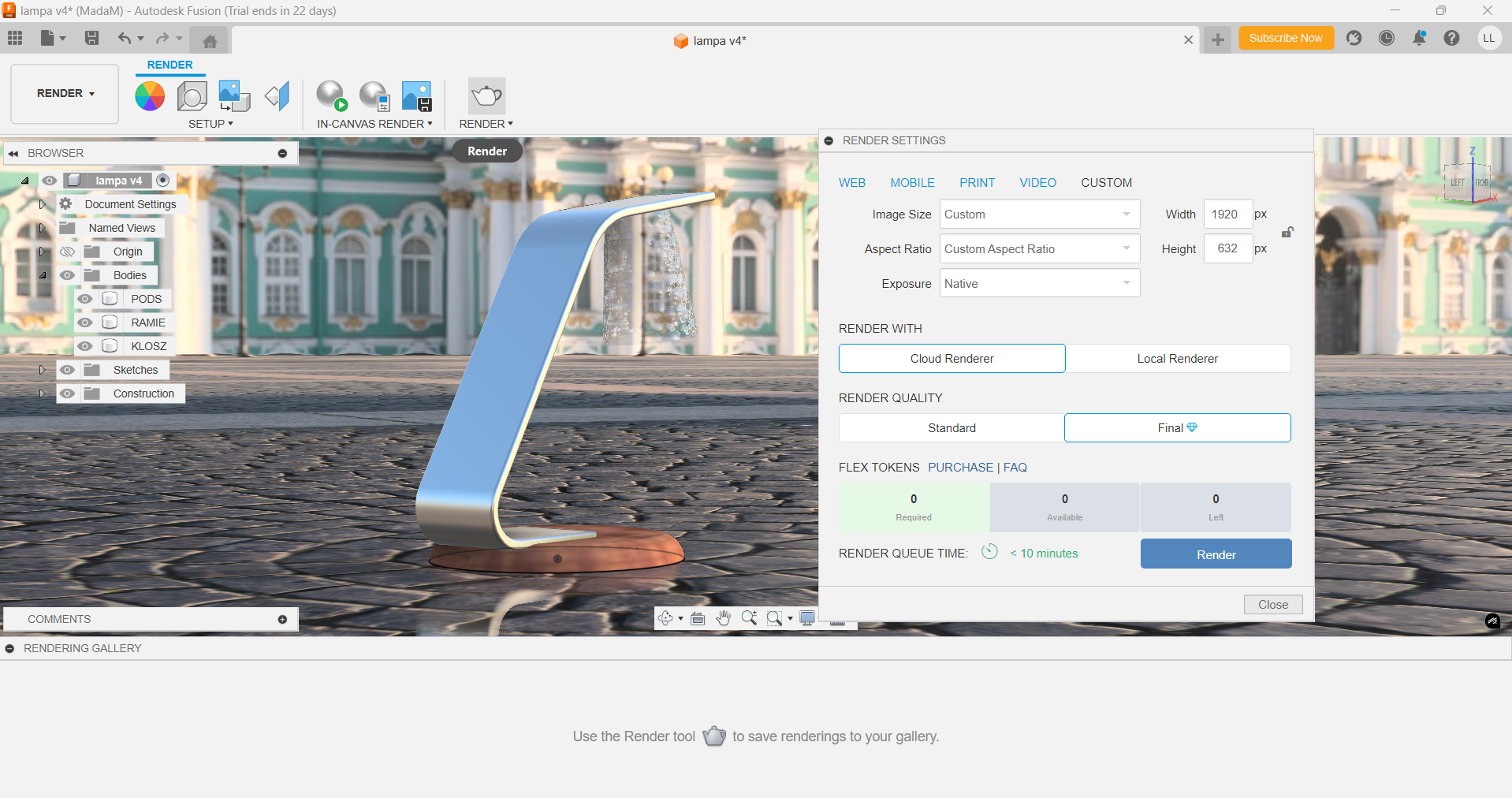
Task: Select the PRINT preset tab
Action: coord(977,183)
